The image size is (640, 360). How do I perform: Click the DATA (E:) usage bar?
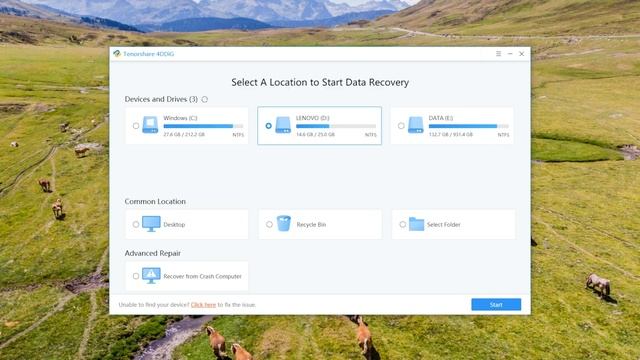tap(469, 126)
